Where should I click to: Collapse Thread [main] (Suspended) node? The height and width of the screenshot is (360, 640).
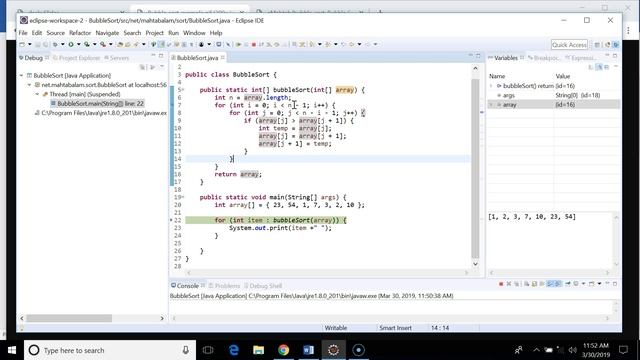point(37,94)
